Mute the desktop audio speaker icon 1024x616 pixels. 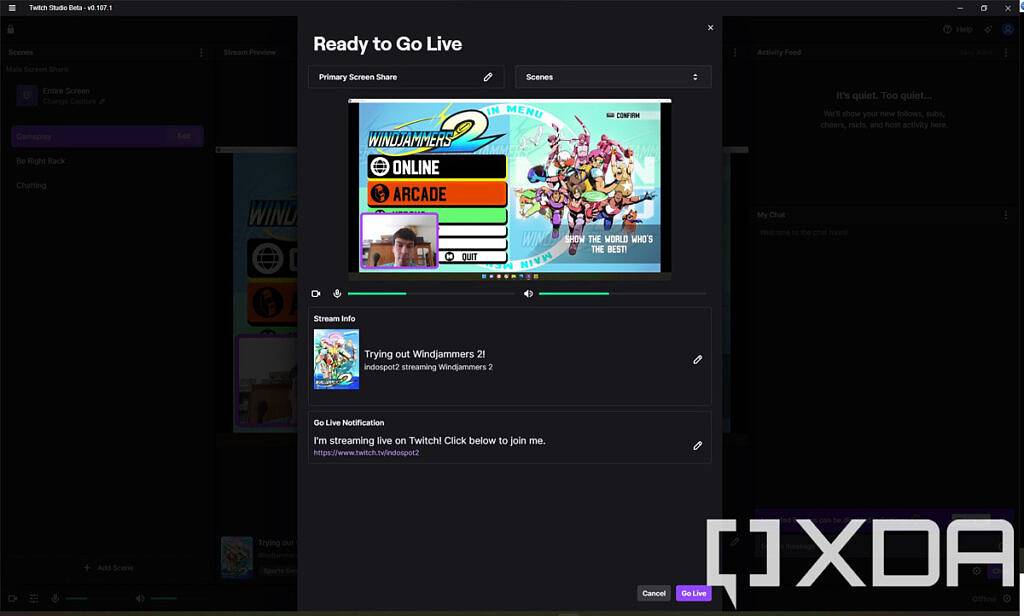pyautogui.click(x=528, y=293)
